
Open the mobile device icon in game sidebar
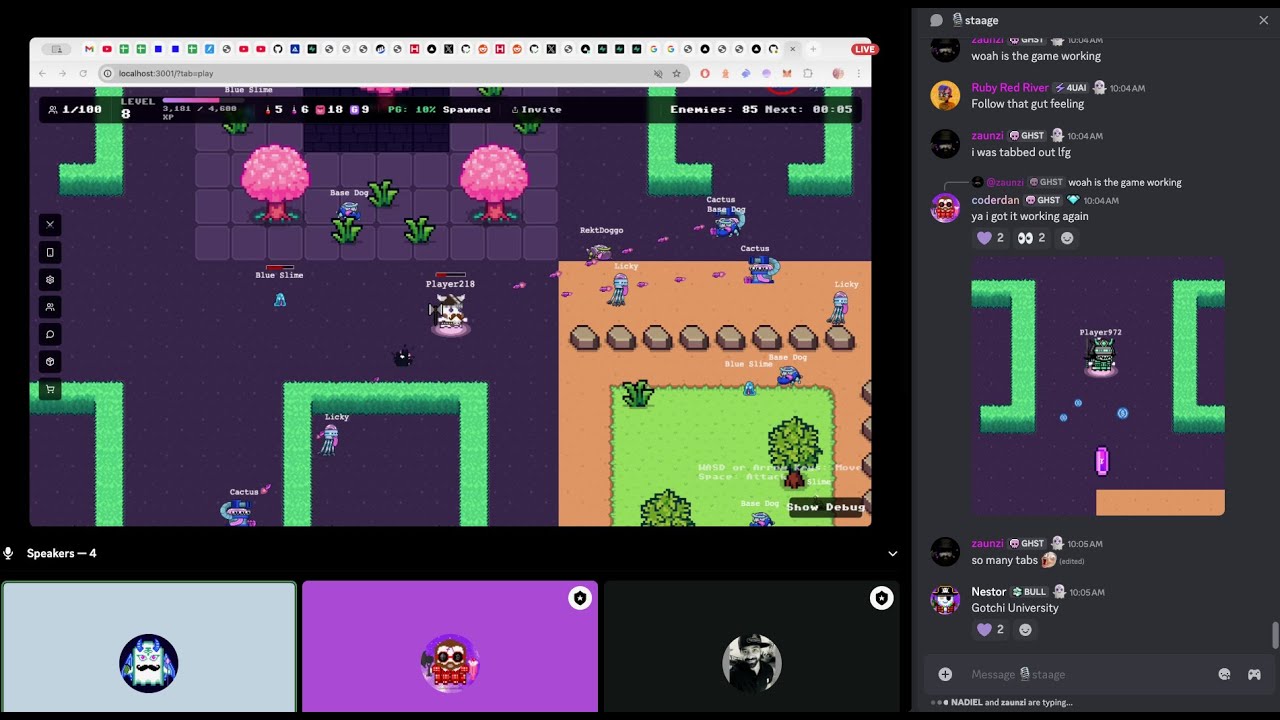[50, 252]
